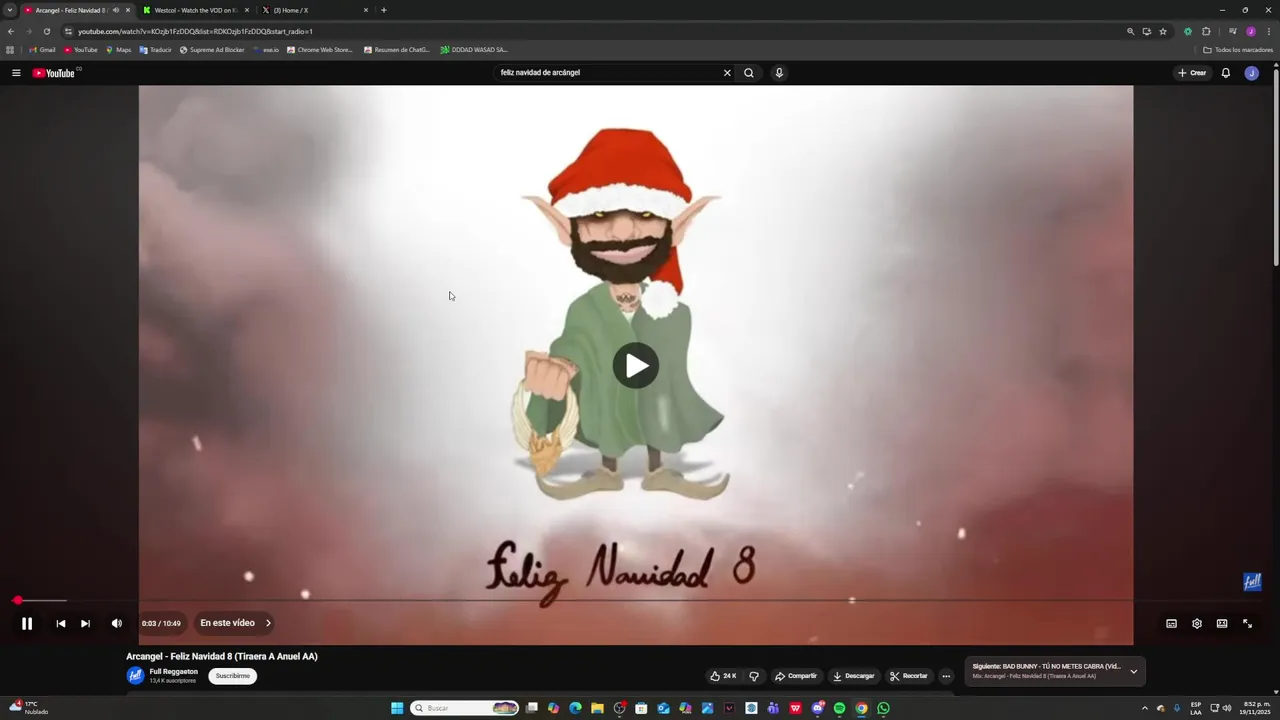Screen dimensions: 1280x720
Task: Click the large play overlay on the video
Action: (x=636, y=366)
